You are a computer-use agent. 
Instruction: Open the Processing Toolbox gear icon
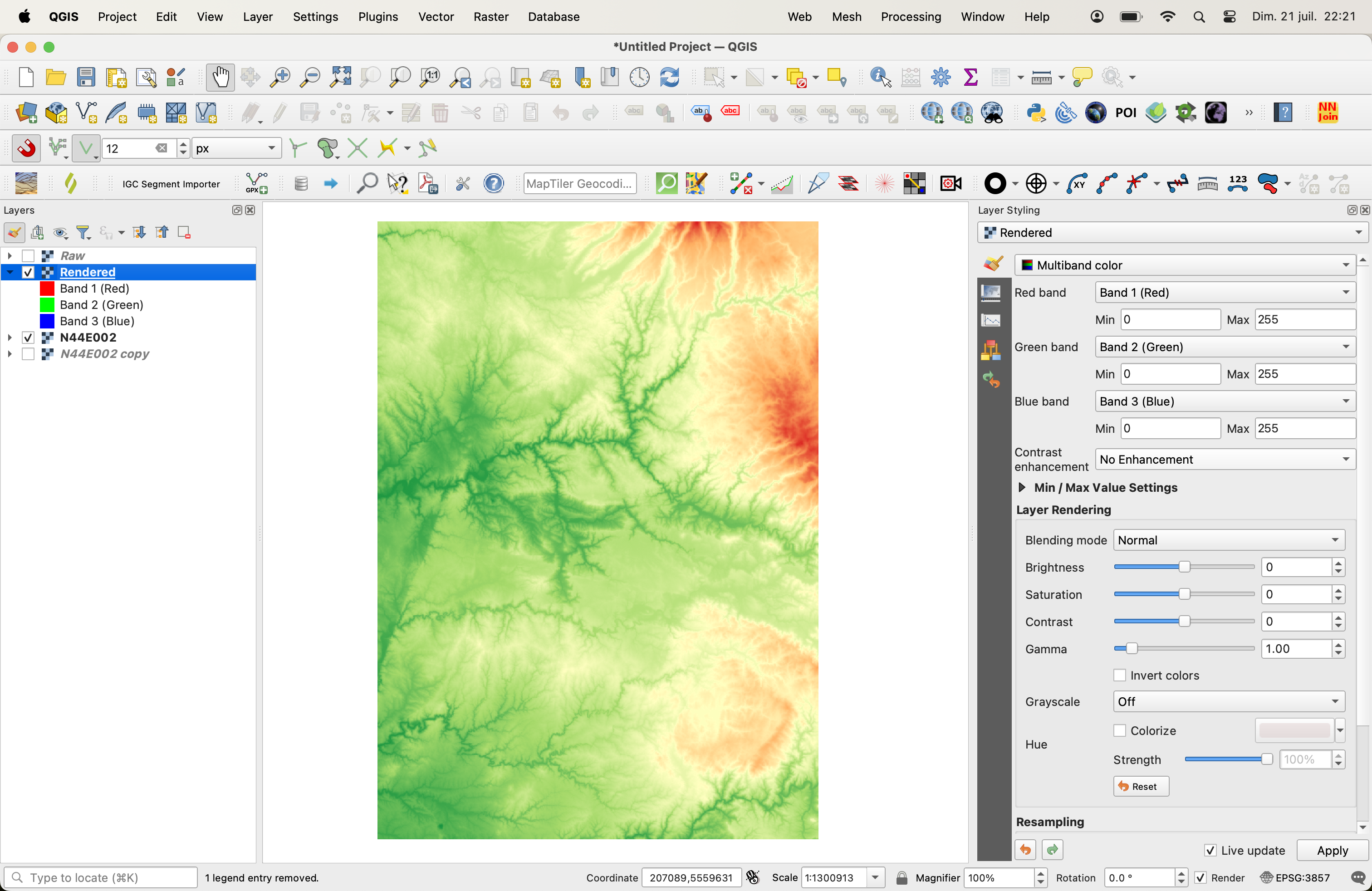(941, 77)
